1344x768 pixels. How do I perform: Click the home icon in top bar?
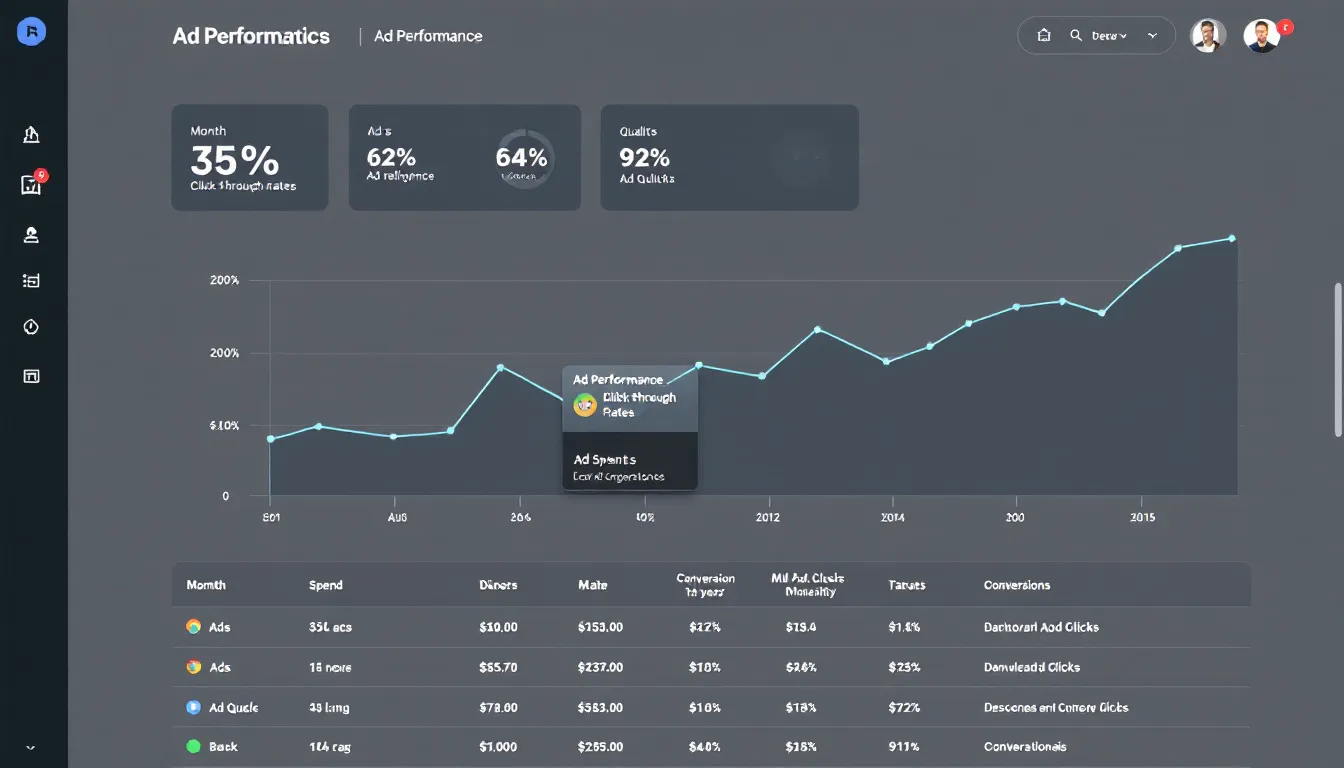[x=1044, y=35]
